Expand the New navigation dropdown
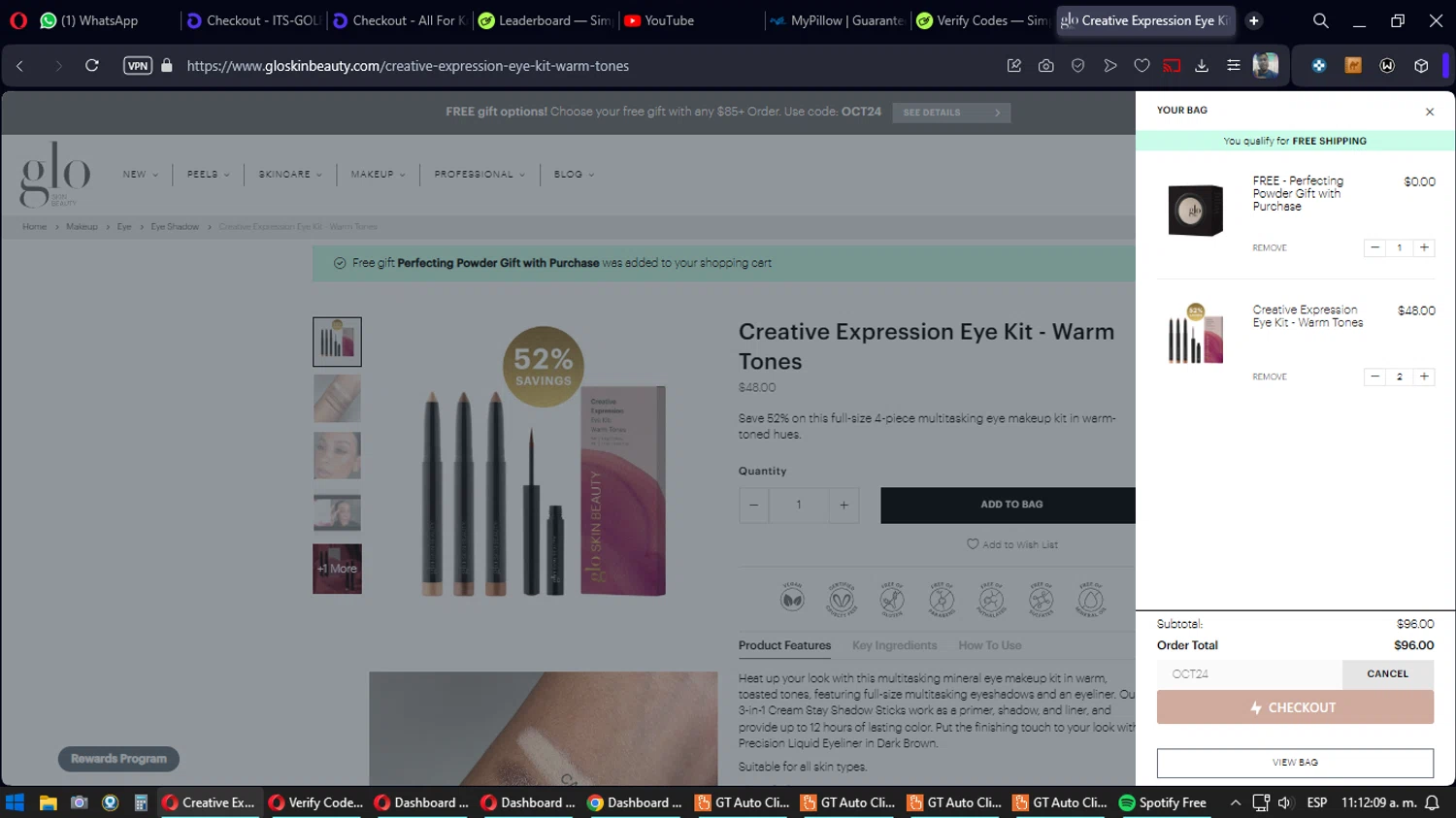 point(140,175)
